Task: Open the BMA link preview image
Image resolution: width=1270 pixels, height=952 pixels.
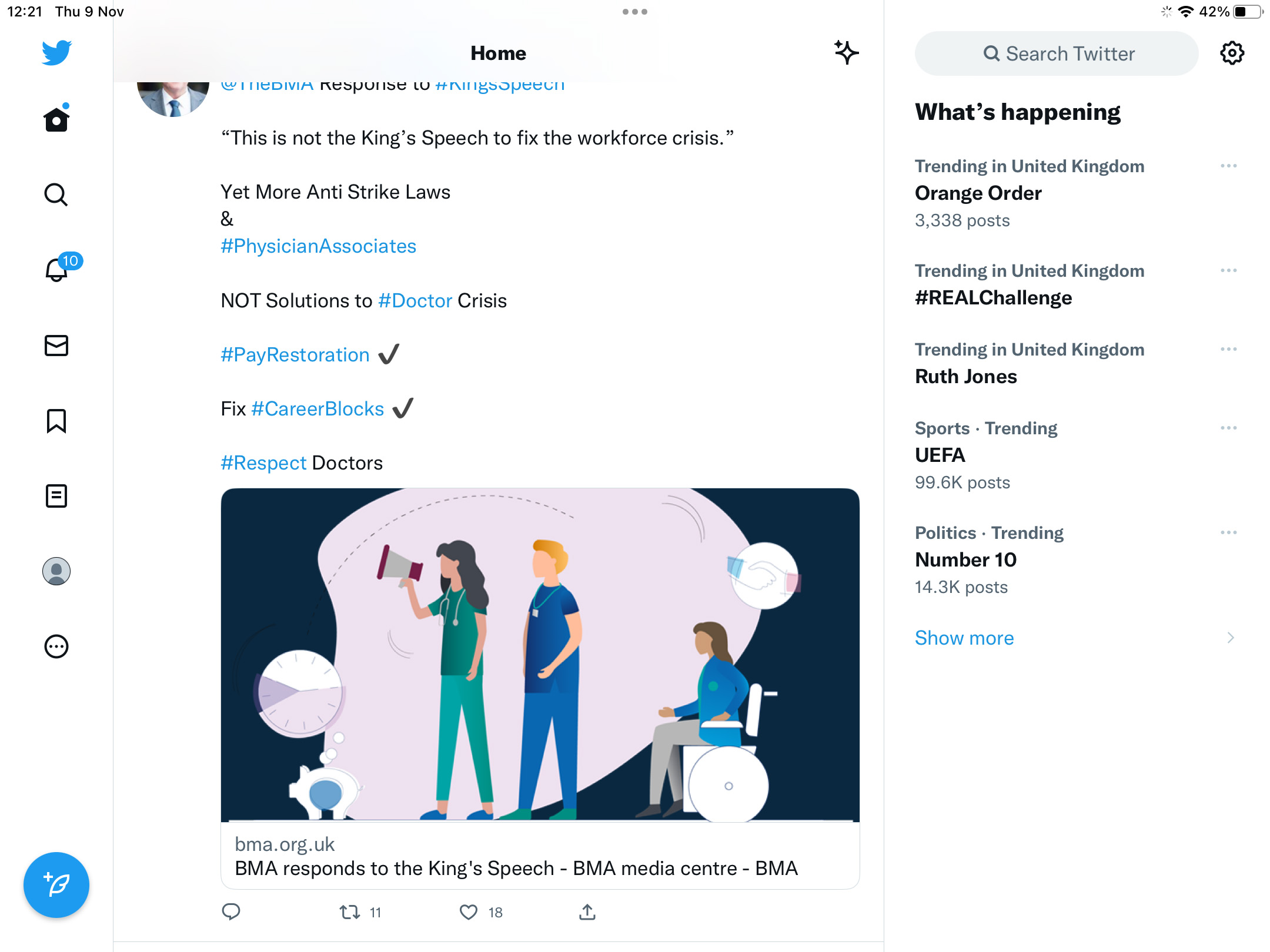Action: point(540,655)
